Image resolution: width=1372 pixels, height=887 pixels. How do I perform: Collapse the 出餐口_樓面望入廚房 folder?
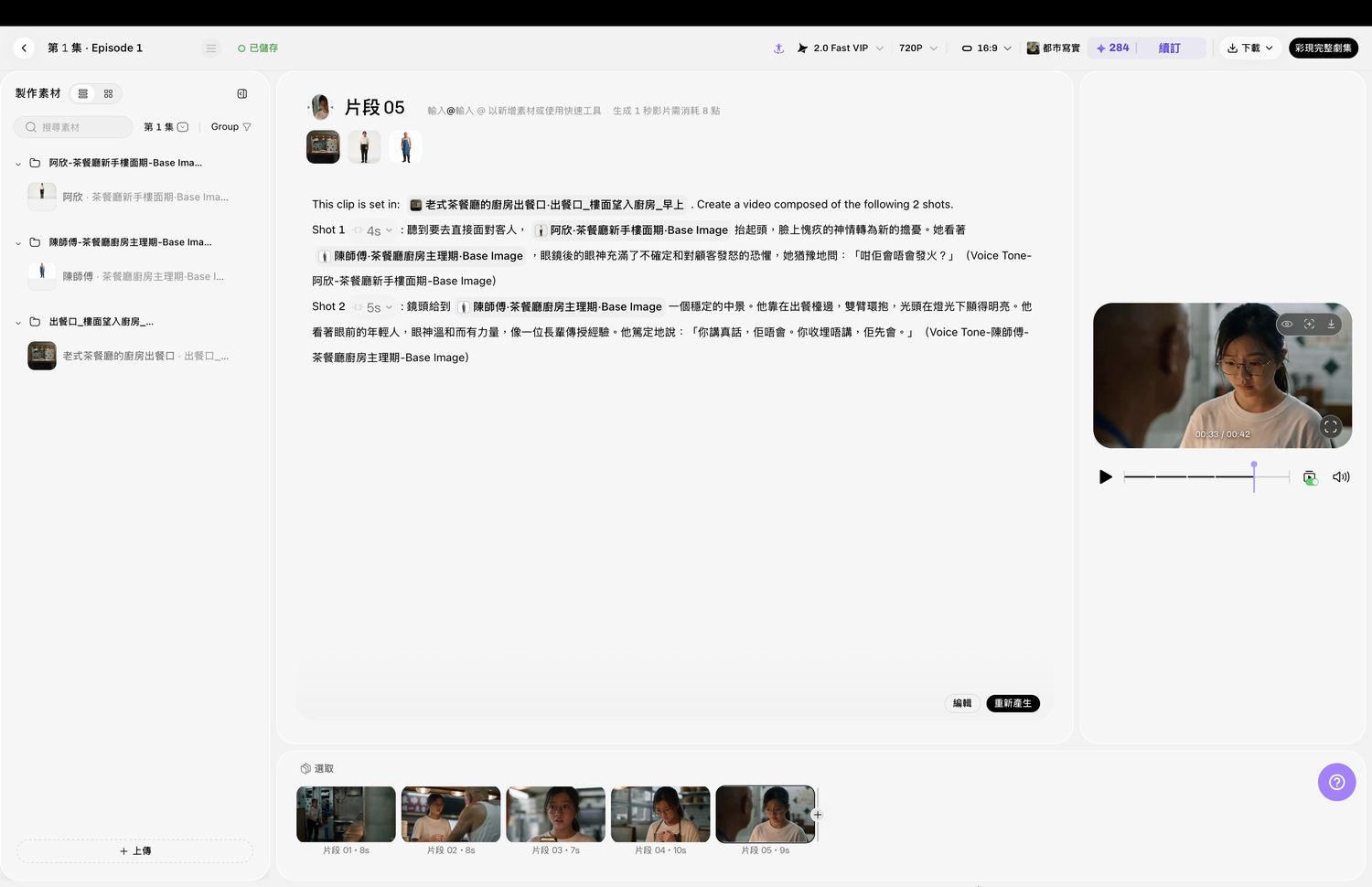[18, 323]
